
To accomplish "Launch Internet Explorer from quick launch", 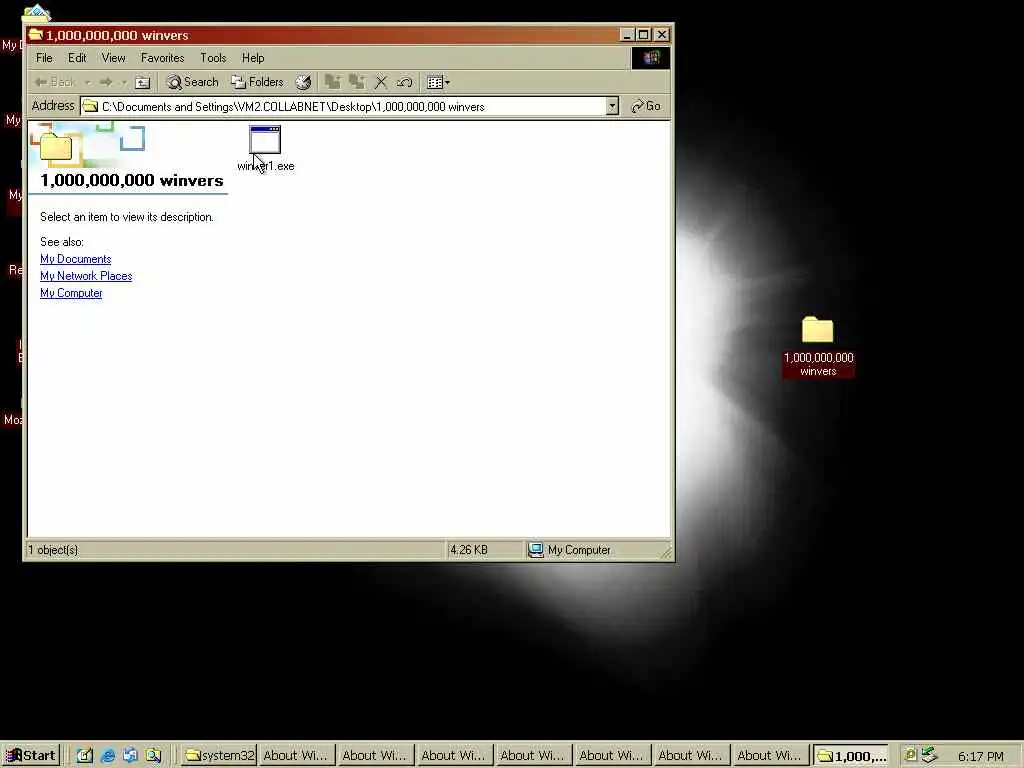I will tap(108, 756).
